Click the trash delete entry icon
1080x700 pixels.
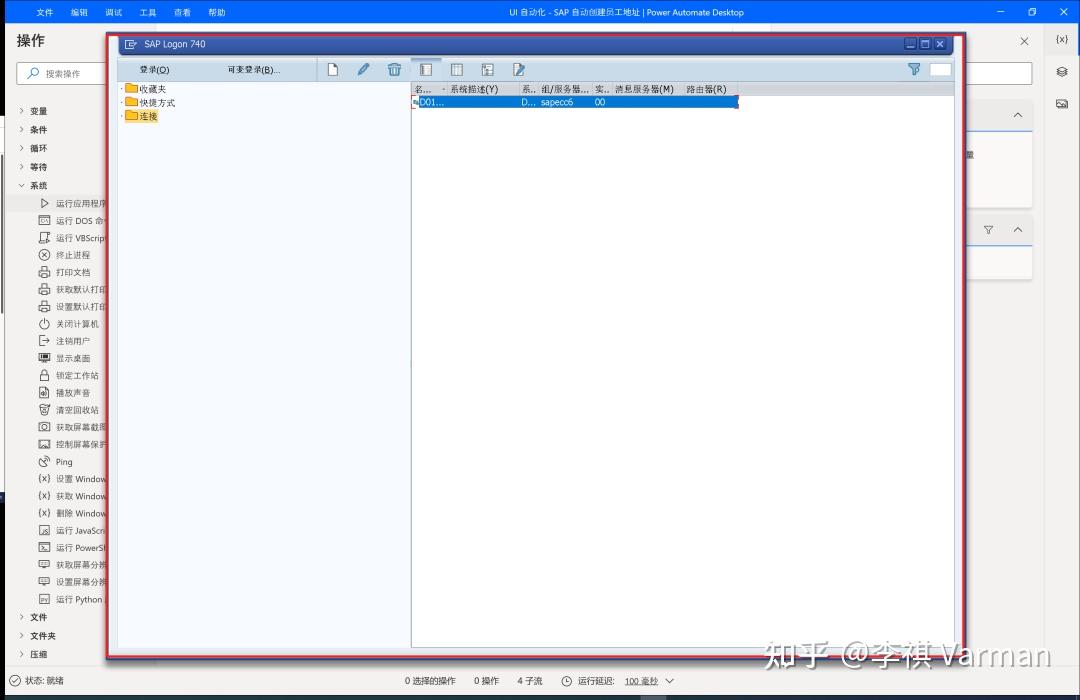(394, 69)
